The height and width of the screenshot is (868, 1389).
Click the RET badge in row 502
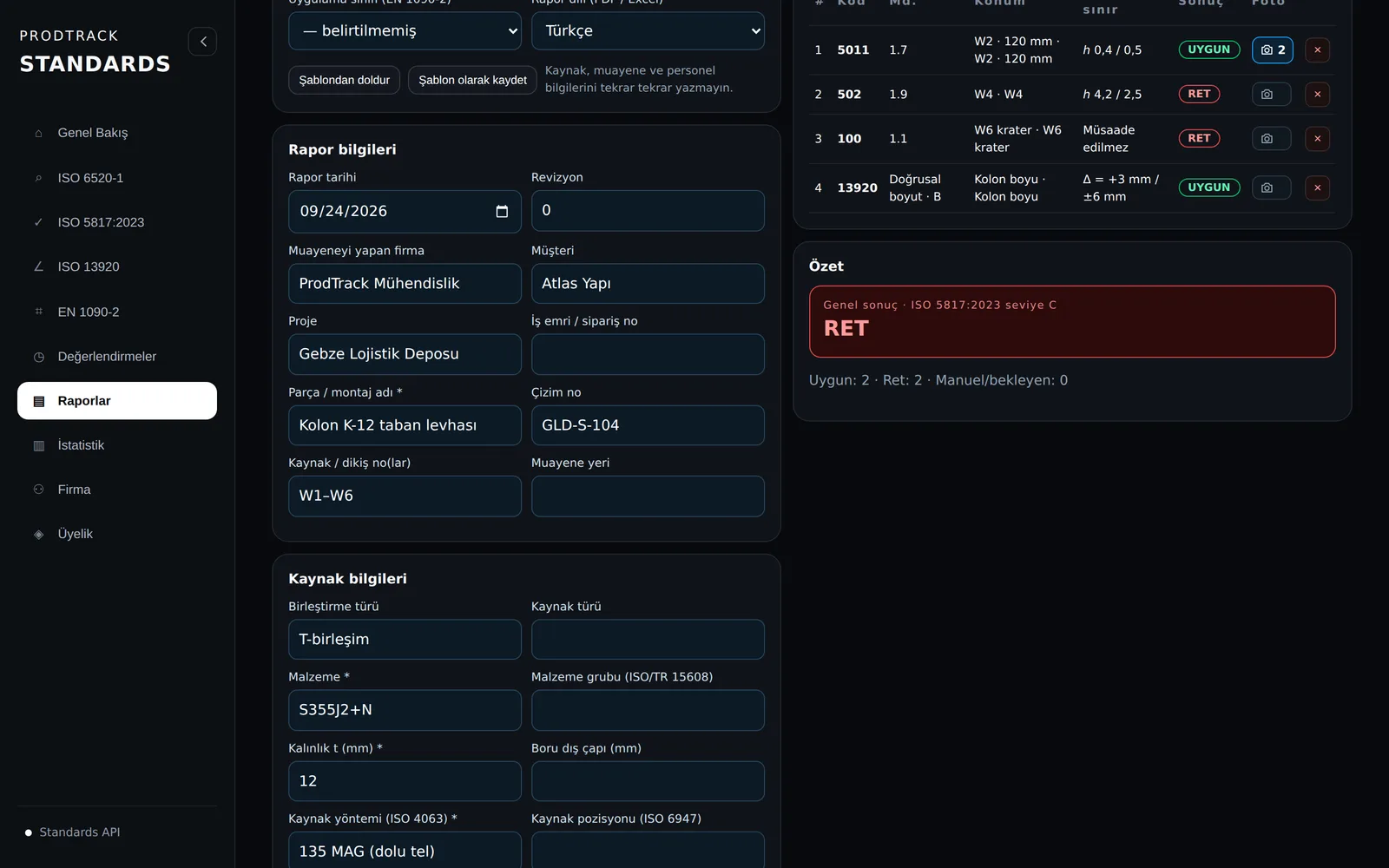[1199, 94]
